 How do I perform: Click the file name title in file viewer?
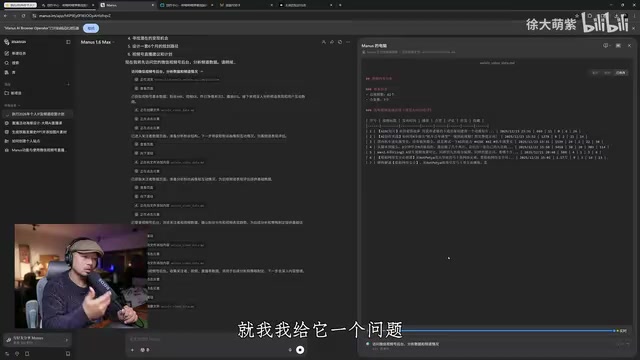pos(497,63)
